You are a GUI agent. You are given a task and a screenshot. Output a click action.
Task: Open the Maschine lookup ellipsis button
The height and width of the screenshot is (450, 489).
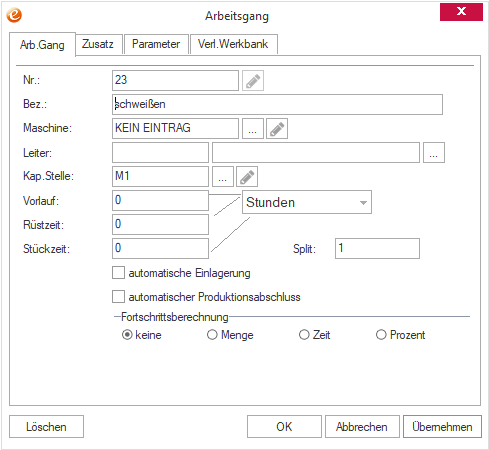[253, 128]
